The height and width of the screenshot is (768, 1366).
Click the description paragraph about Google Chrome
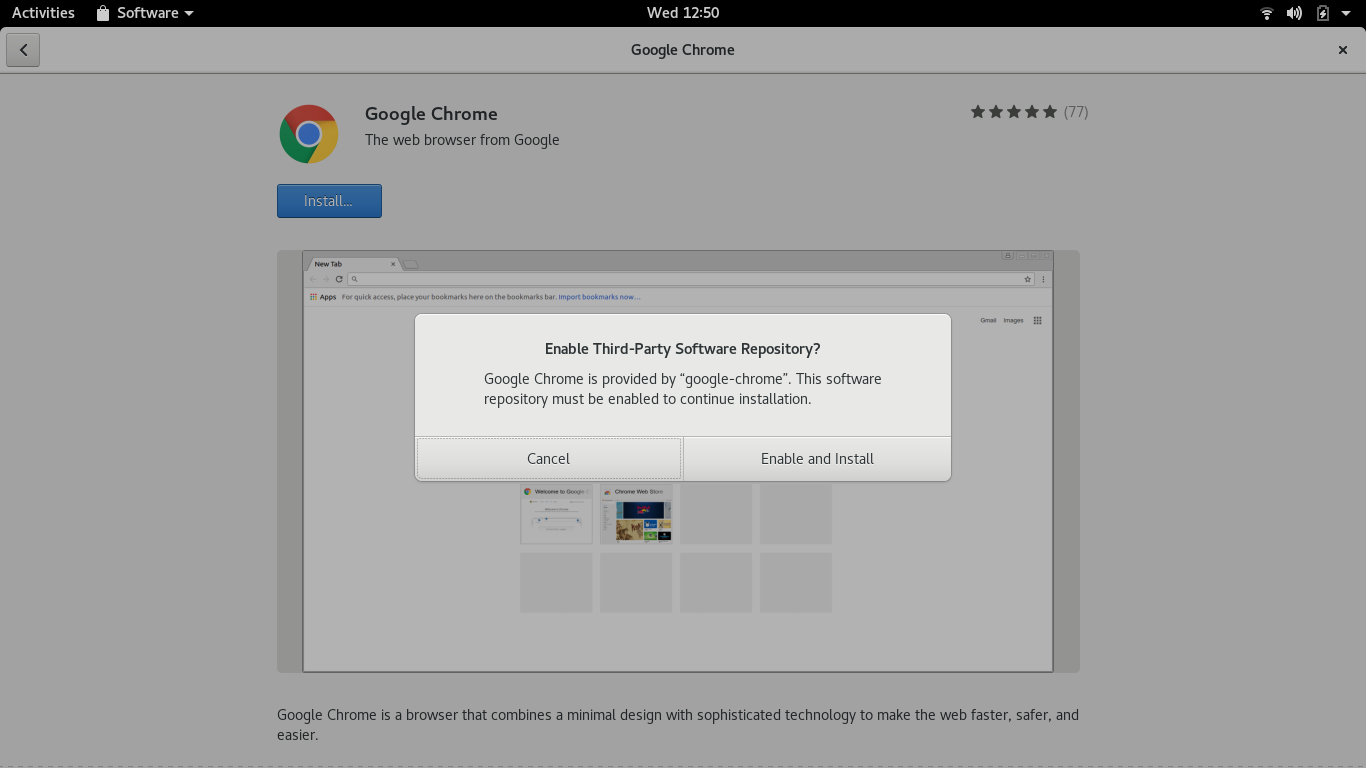point(678,725)
